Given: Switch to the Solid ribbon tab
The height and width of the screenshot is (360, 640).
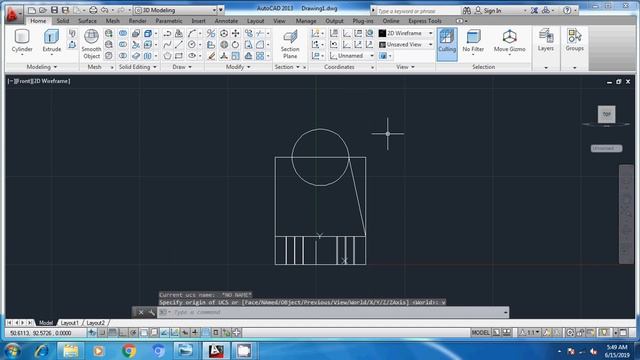Looking at the screenshot, I should point(63,21).
